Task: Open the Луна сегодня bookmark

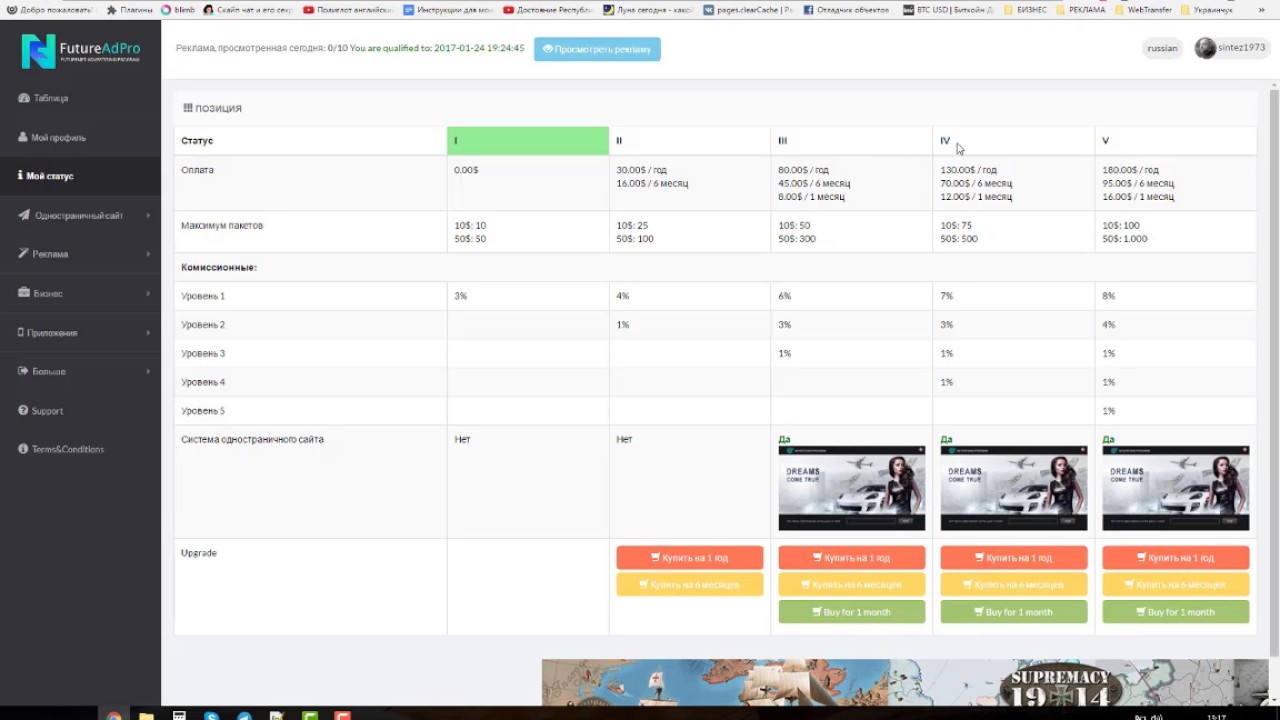Action: click(648, 10)
